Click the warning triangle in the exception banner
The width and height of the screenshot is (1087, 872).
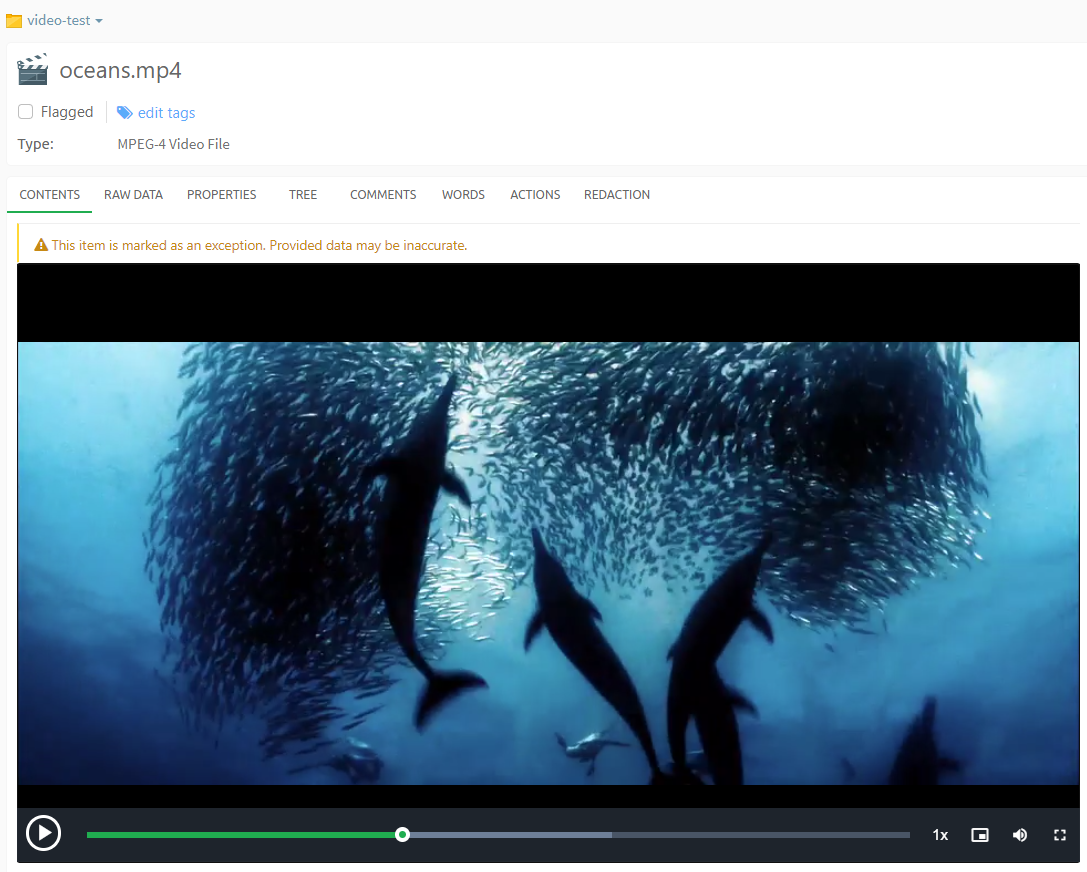(40, 244)
